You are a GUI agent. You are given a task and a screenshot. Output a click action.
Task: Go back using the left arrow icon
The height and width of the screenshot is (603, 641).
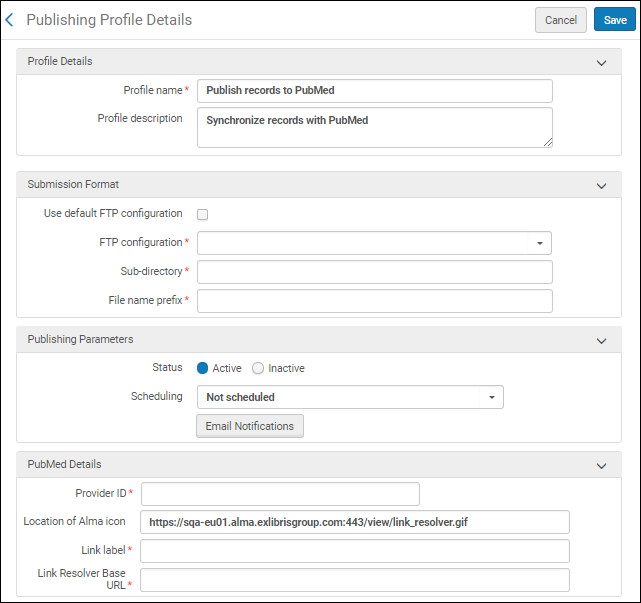point(9,20)
